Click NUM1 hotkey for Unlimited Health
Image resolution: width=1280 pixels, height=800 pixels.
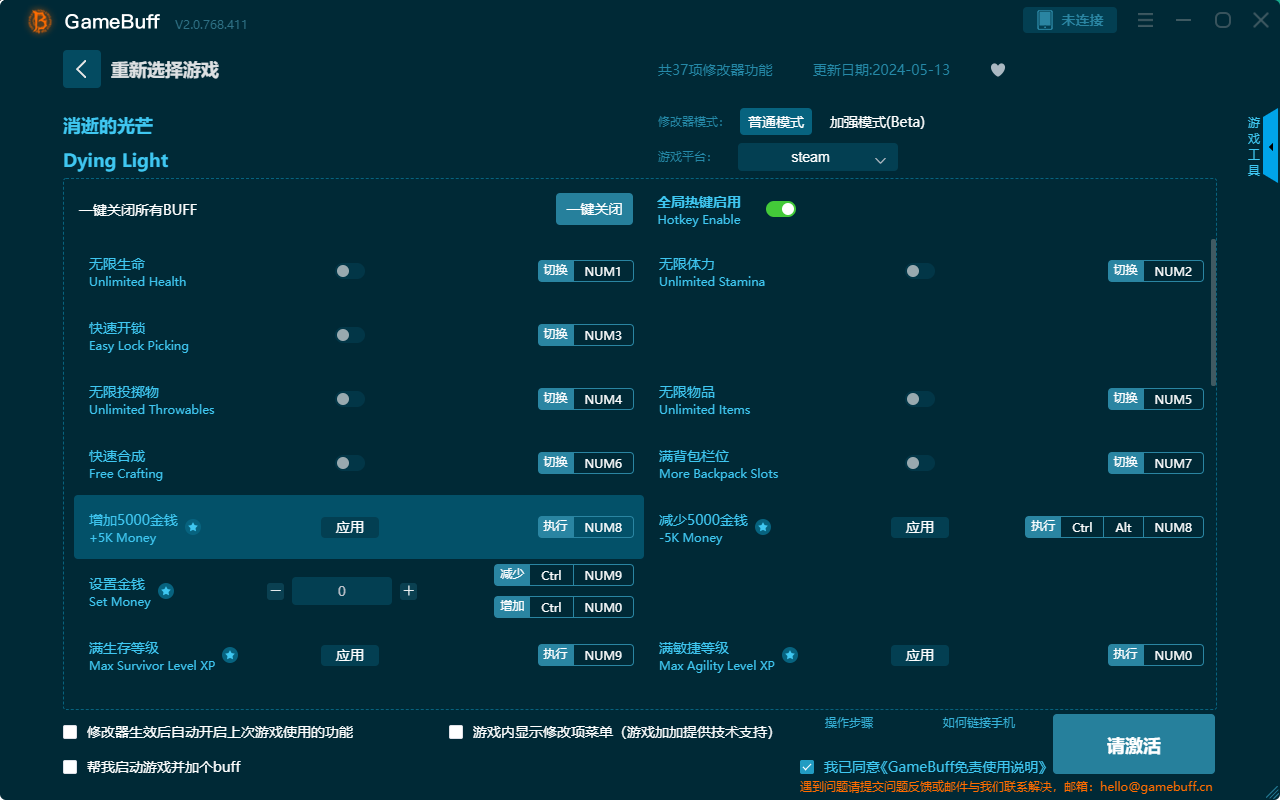coord(586,271)
